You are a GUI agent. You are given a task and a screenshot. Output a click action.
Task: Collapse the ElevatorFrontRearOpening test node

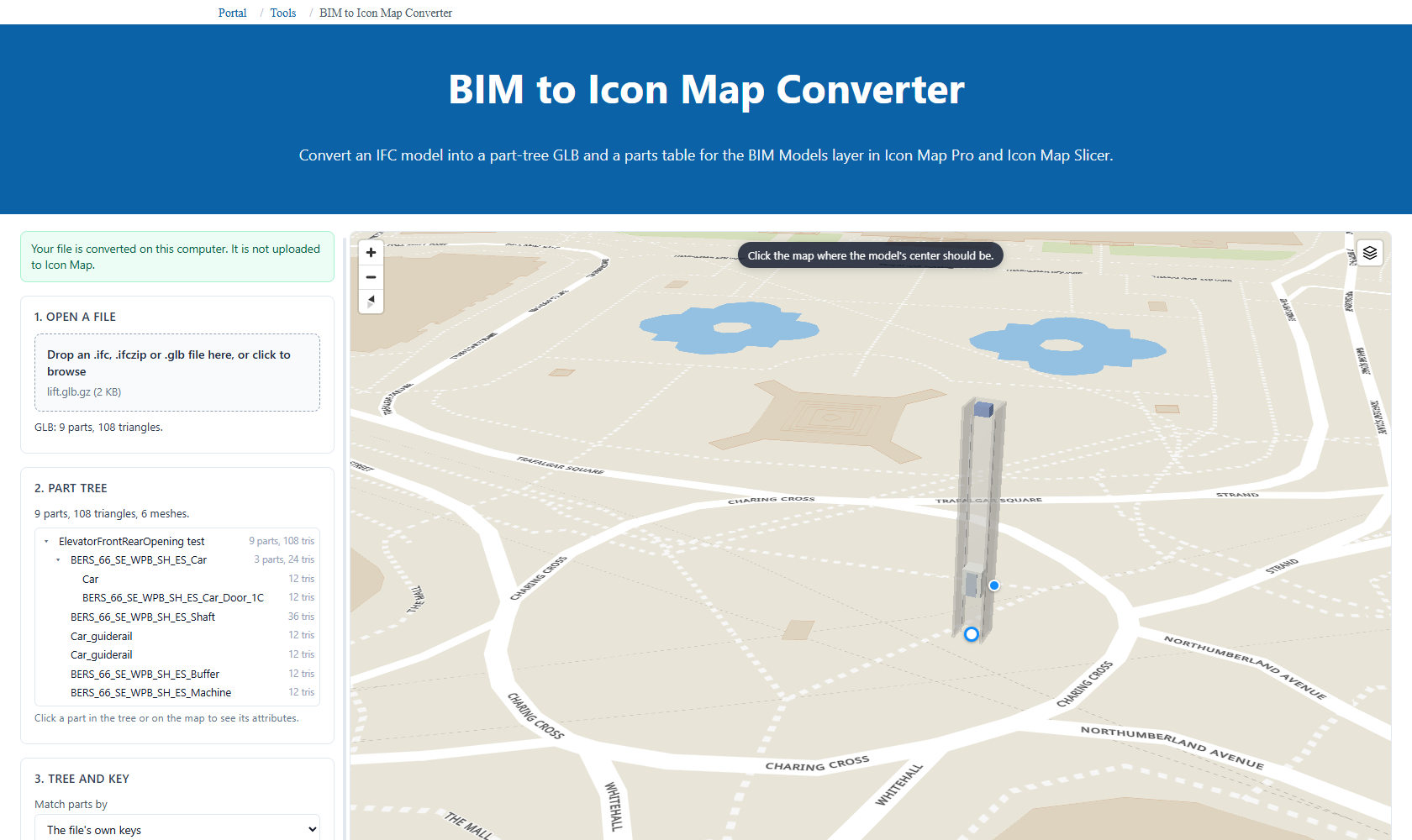46,542
